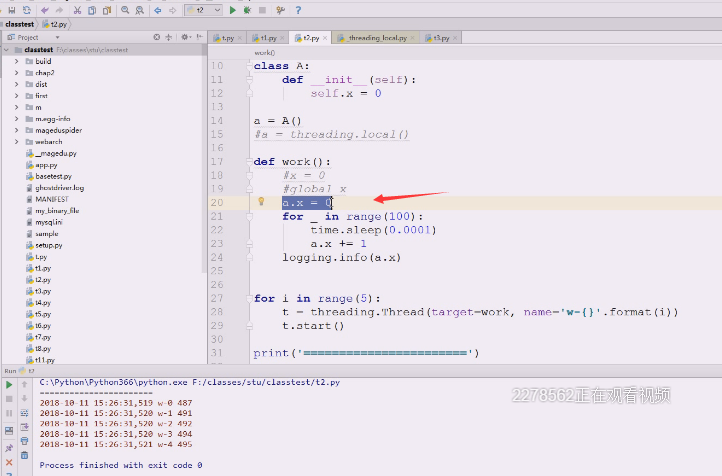Expand the m.egg-info folder

(17, 119)
